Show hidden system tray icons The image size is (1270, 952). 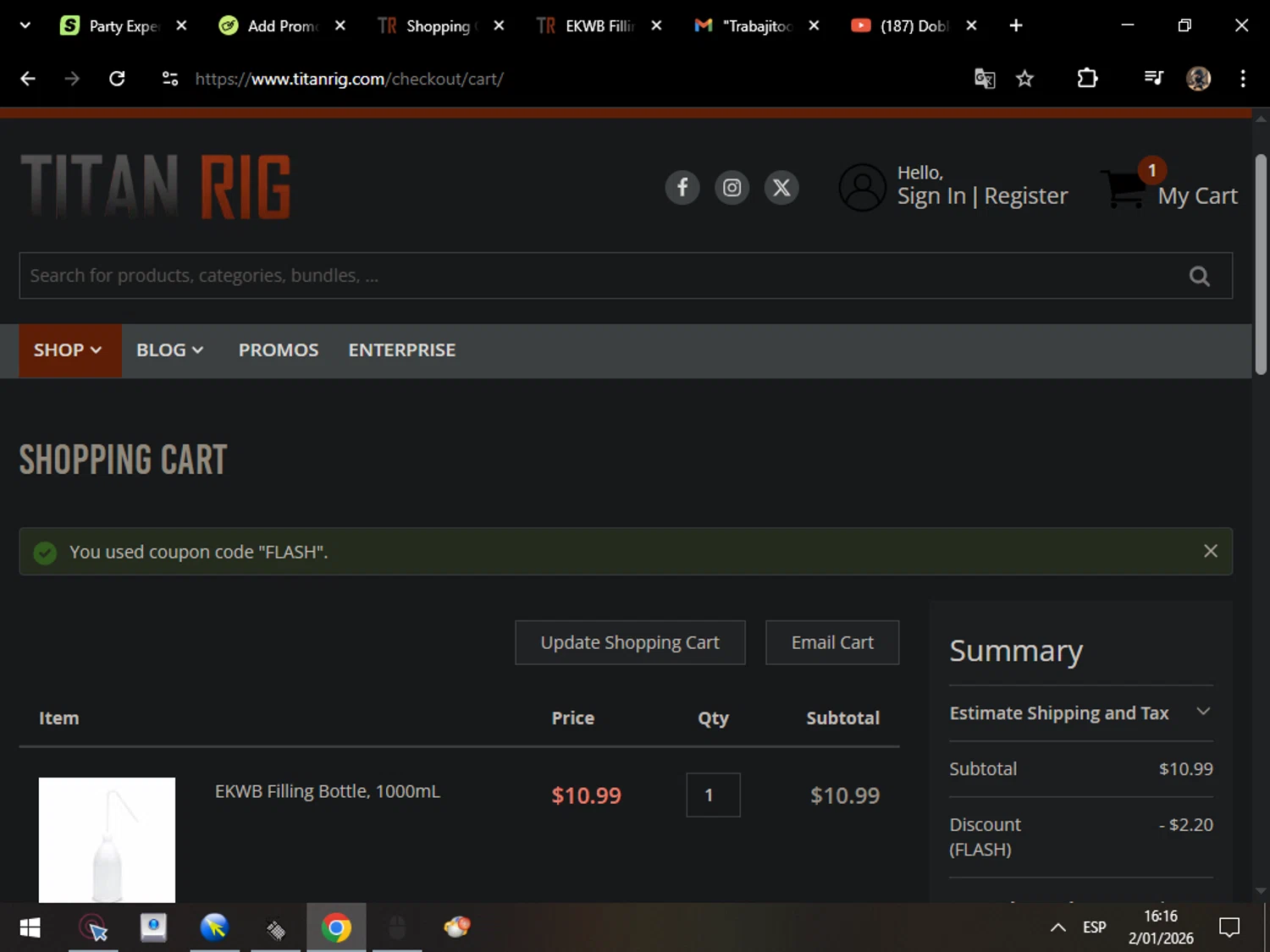1057,927
